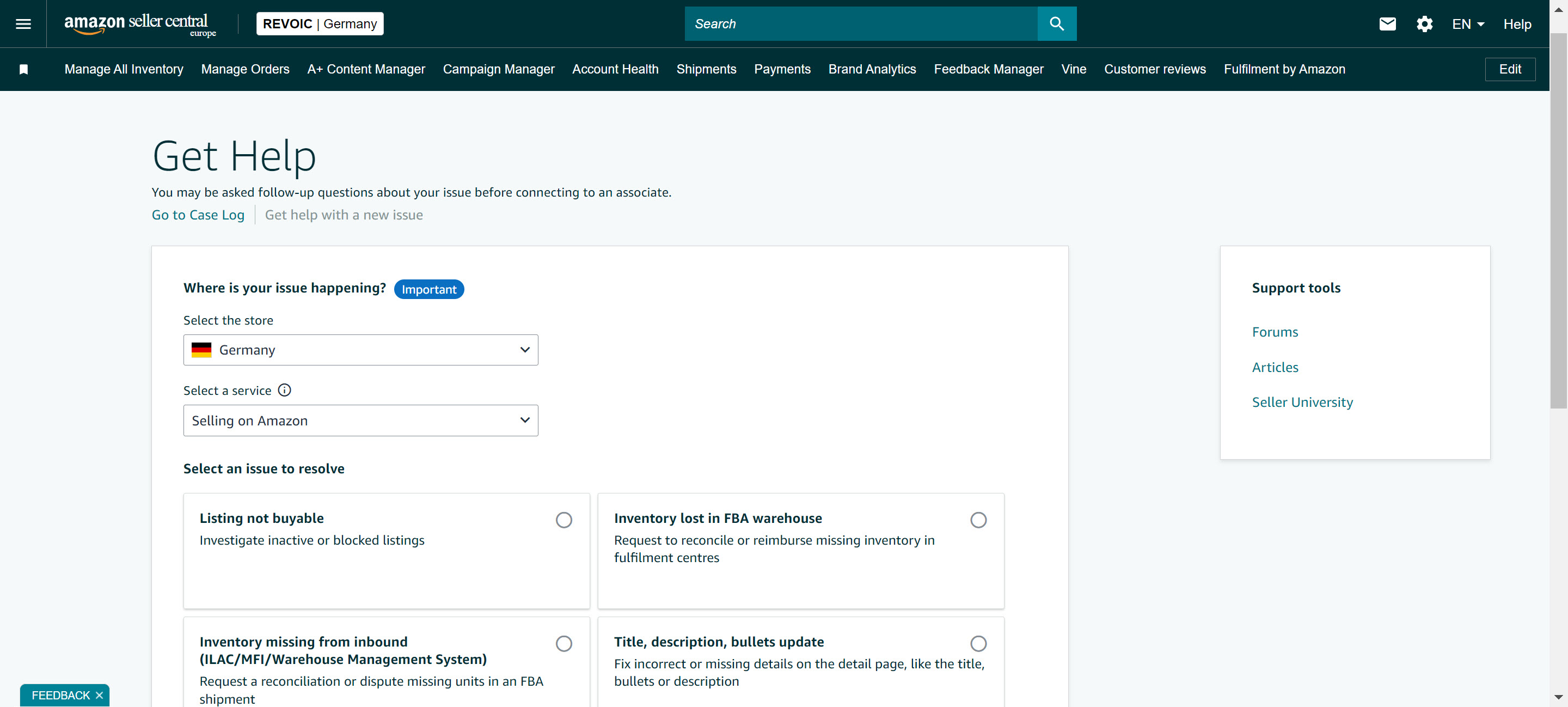
Task: Go to Case Log
Action: coord(198,215)
